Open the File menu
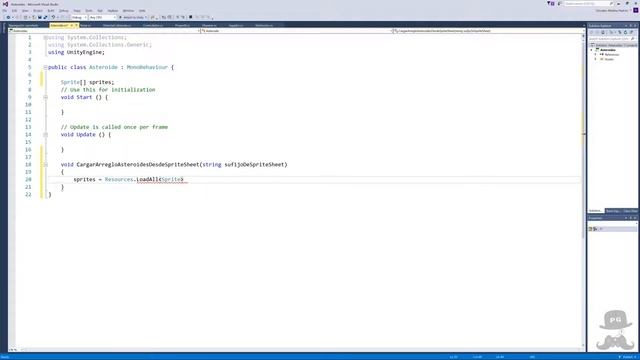 (x=4, y=11)
